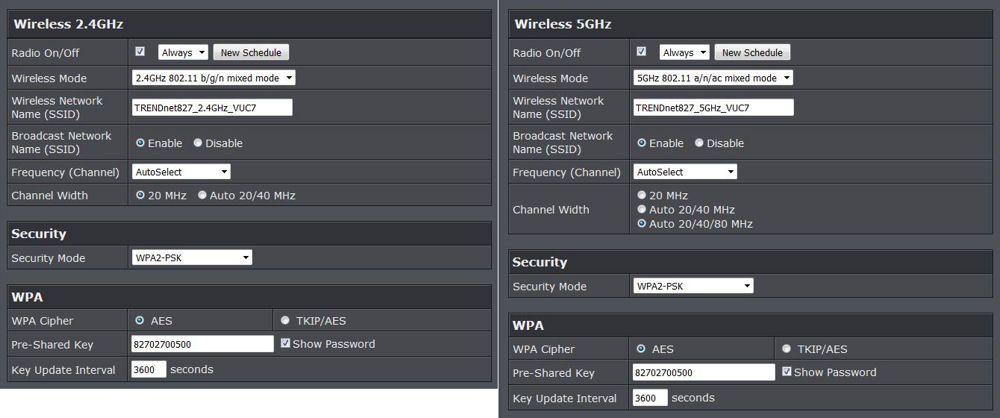Select Enable for 2.4GHz SSID broadcast
Image resolution: width=1000 pixels, height=418 pixels.
point(140,143)
